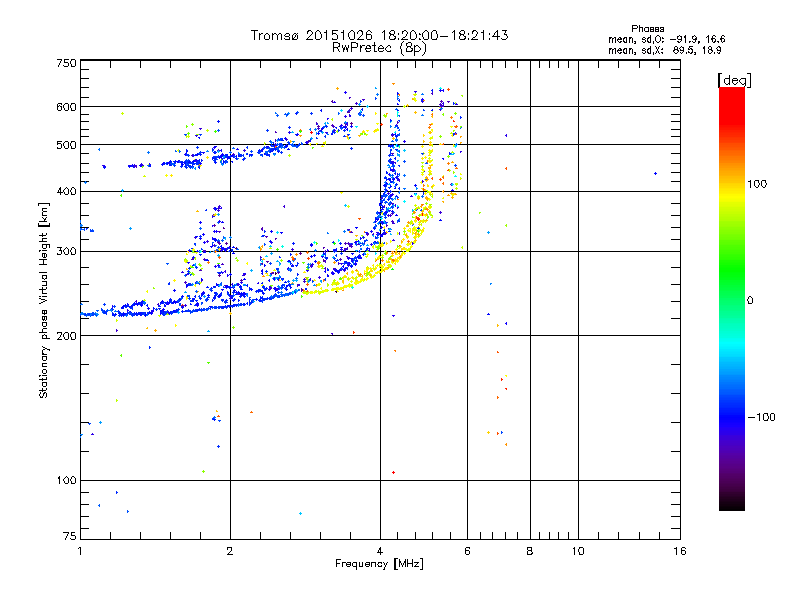The image size is (800, 600).
Task: Click the y-axis tick label '200'
Action: (x=66, y=336)
